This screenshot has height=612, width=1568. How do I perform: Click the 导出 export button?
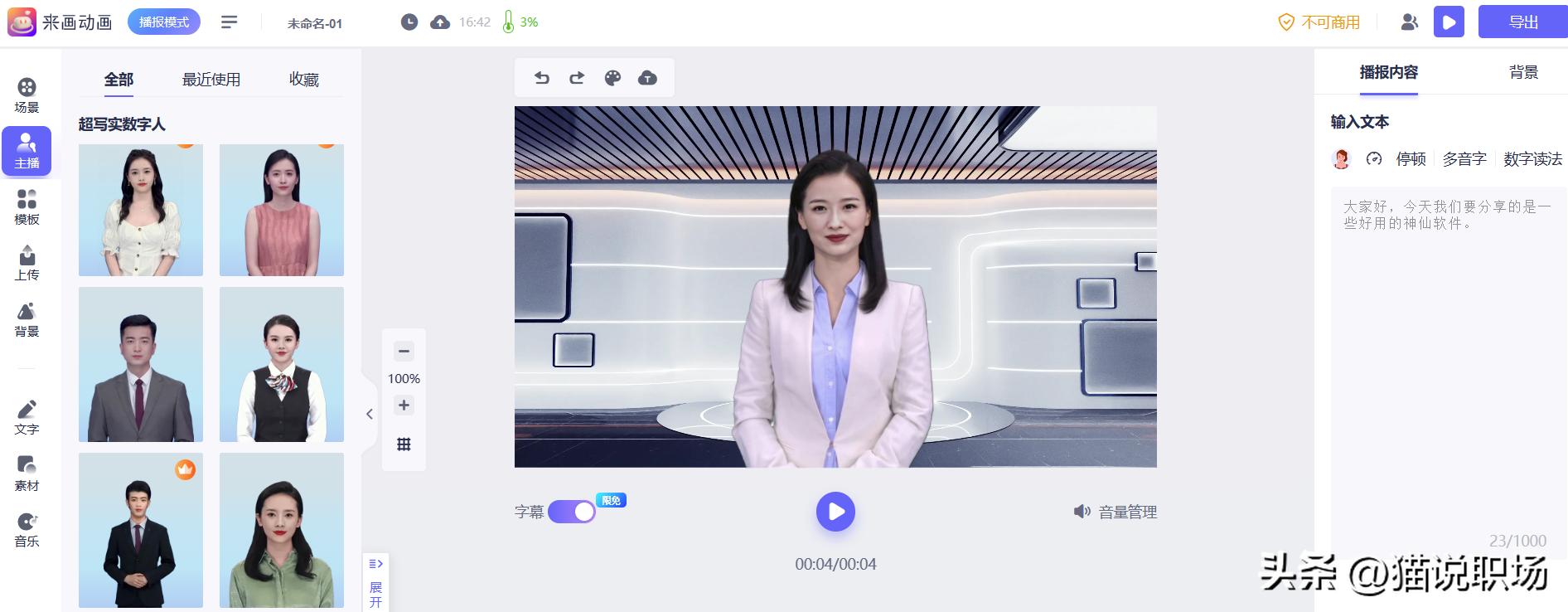point(1523,22)
